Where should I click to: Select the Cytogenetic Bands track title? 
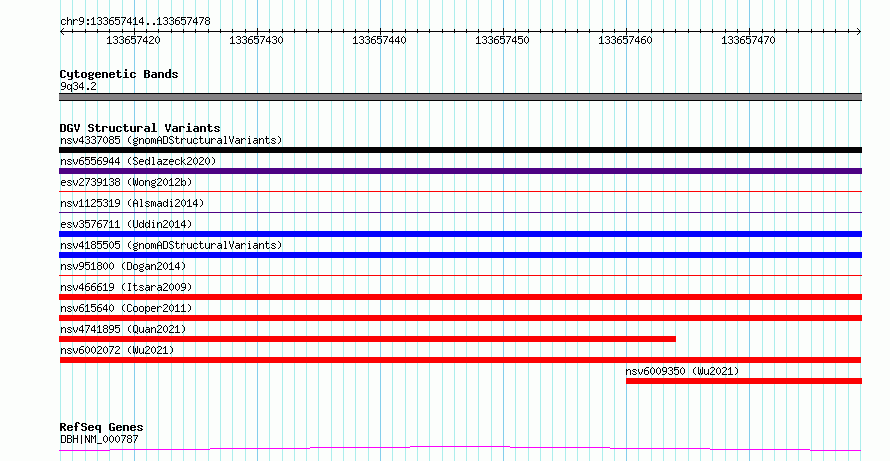click(x=119, y=74)
